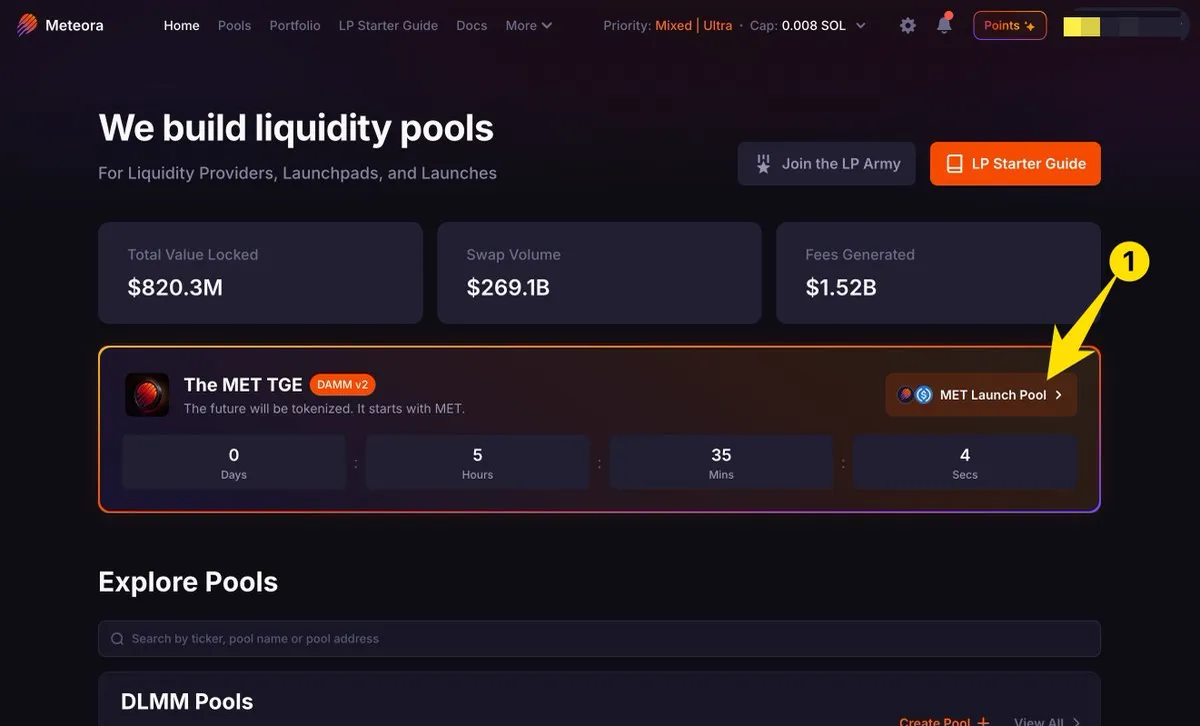Open the Docs menu link
1200x726 pixels.
472,26
